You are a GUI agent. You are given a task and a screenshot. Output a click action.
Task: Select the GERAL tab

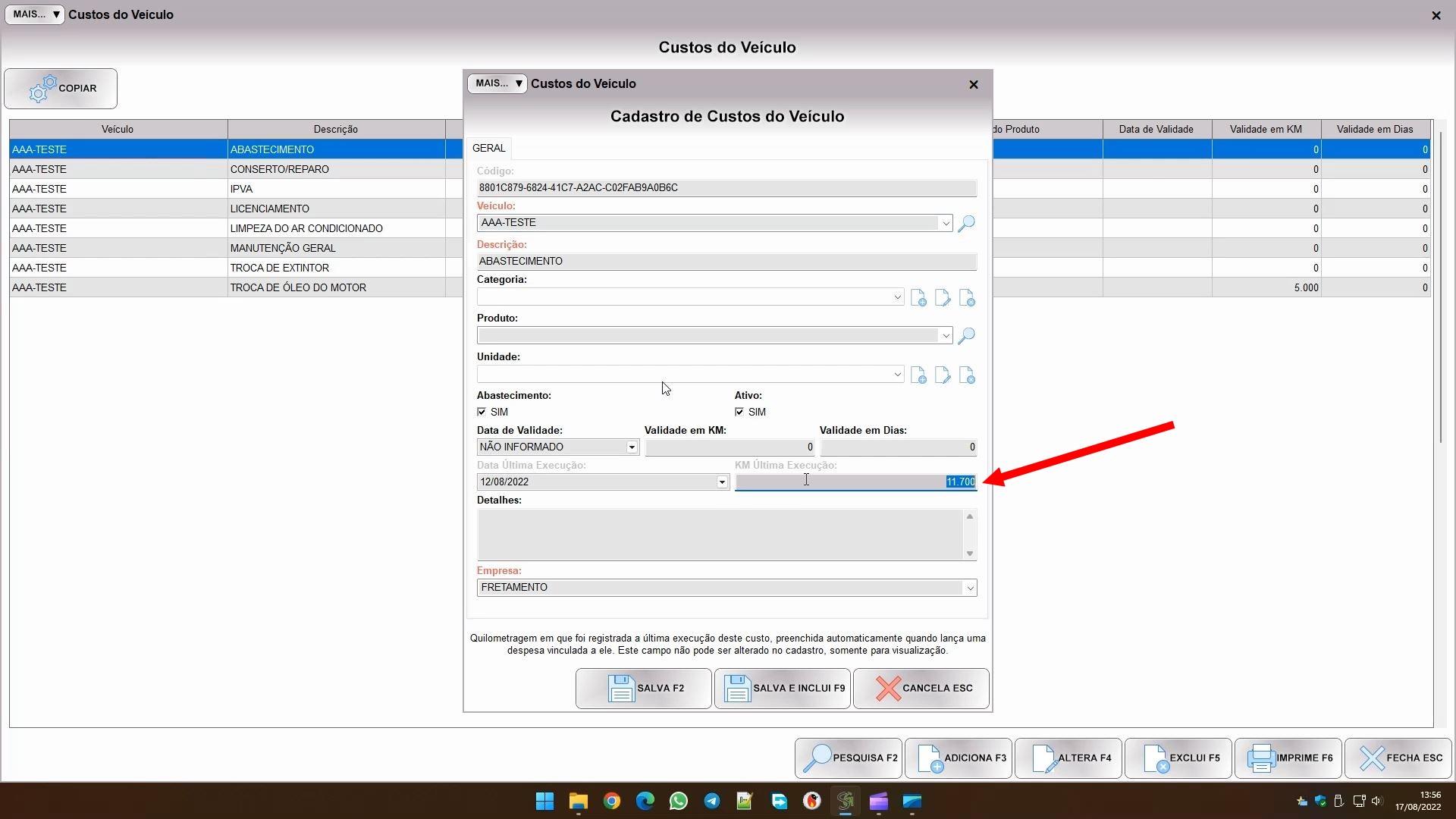pyautogui.click(x=488, y=148)
